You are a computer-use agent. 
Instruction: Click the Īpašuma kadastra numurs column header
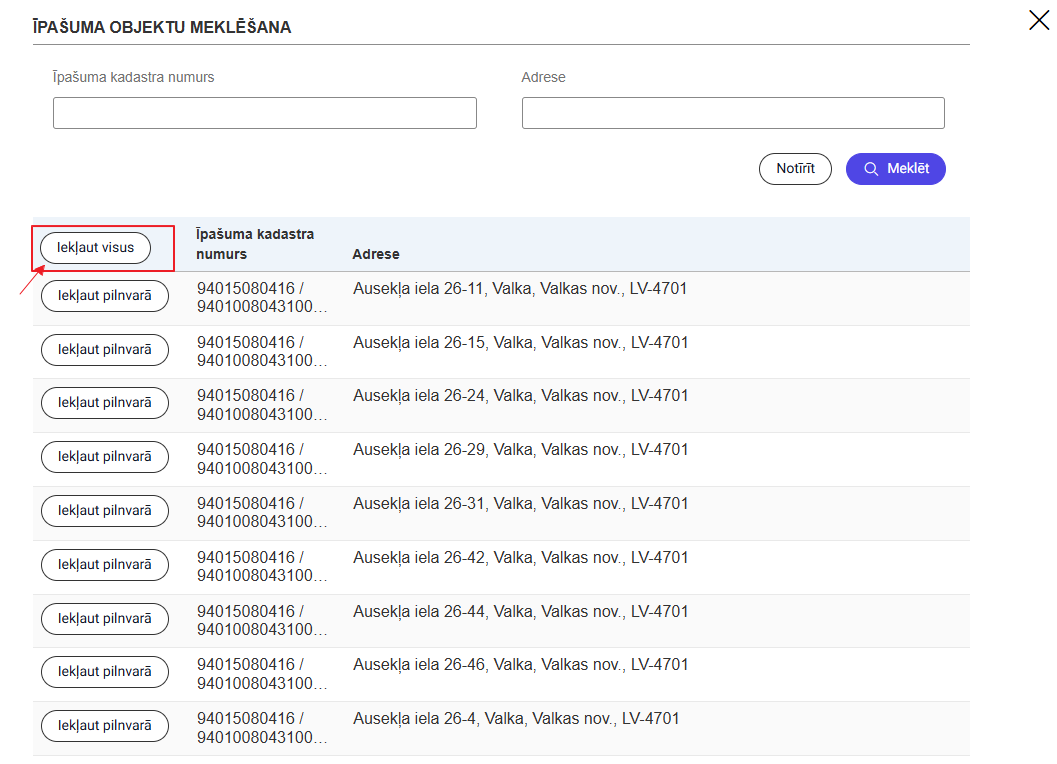[255, 244]
